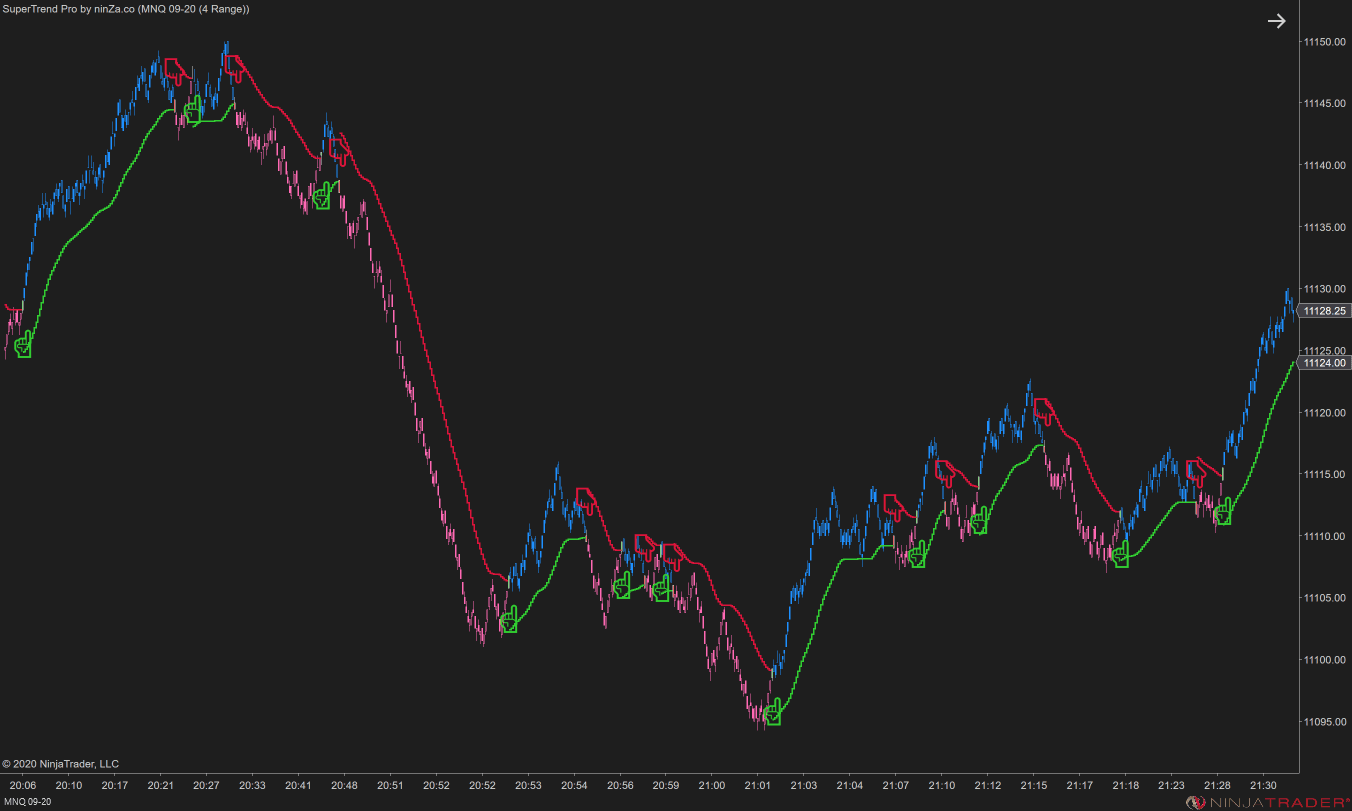Click the green thumbs-up signal at chart's far left
The width and height of the screenshot is (1352, 811).
click(22, 345)
